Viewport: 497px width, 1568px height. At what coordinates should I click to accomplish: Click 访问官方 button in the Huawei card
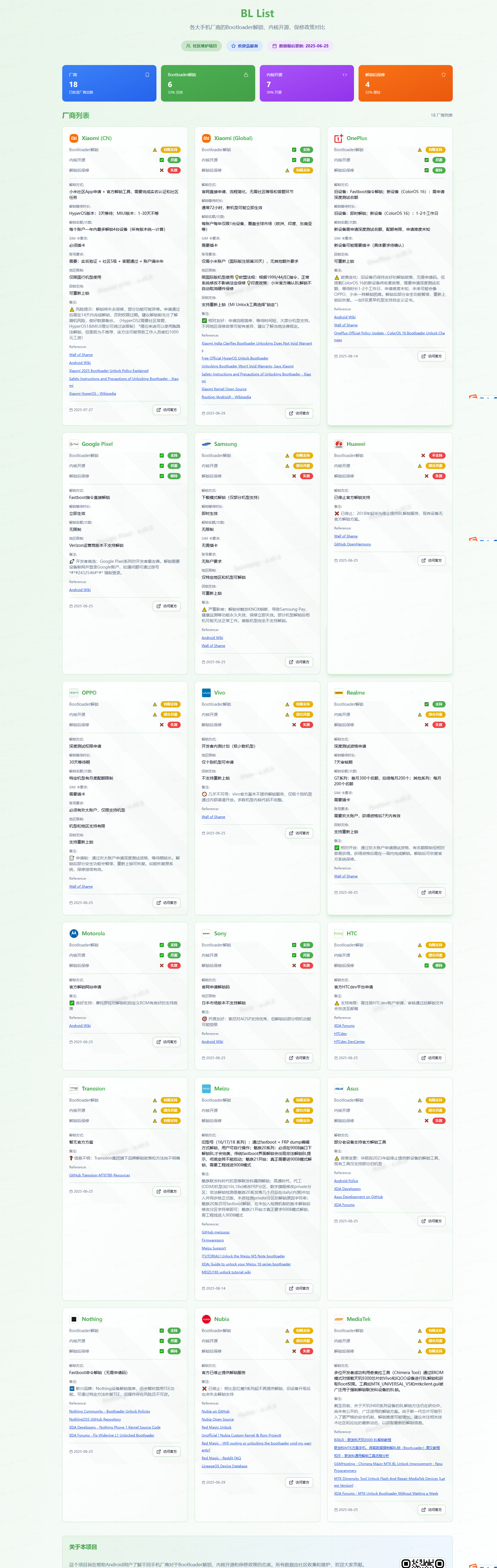432,561
